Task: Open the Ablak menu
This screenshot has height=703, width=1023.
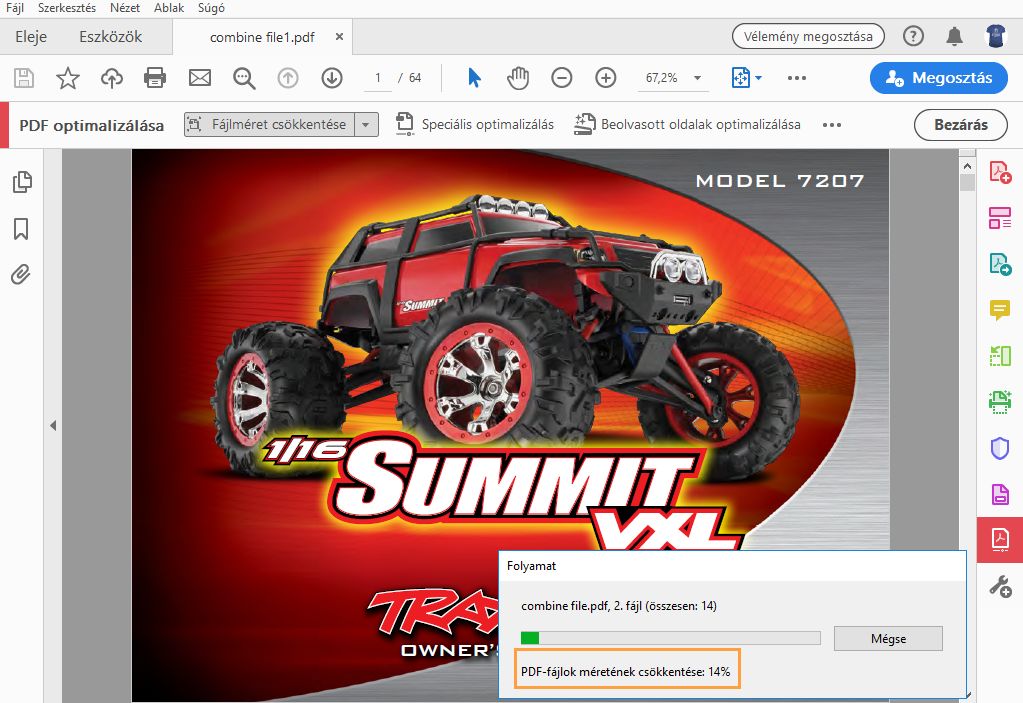Action: coord(169,8)
